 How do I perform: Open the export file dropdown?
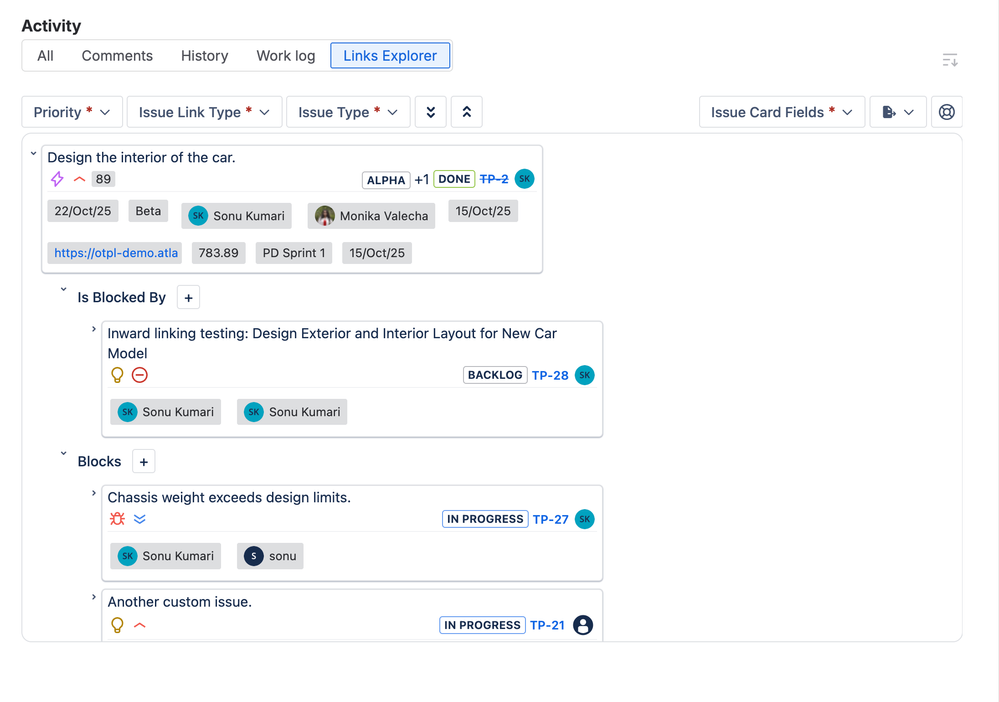(x=898, y=112)
